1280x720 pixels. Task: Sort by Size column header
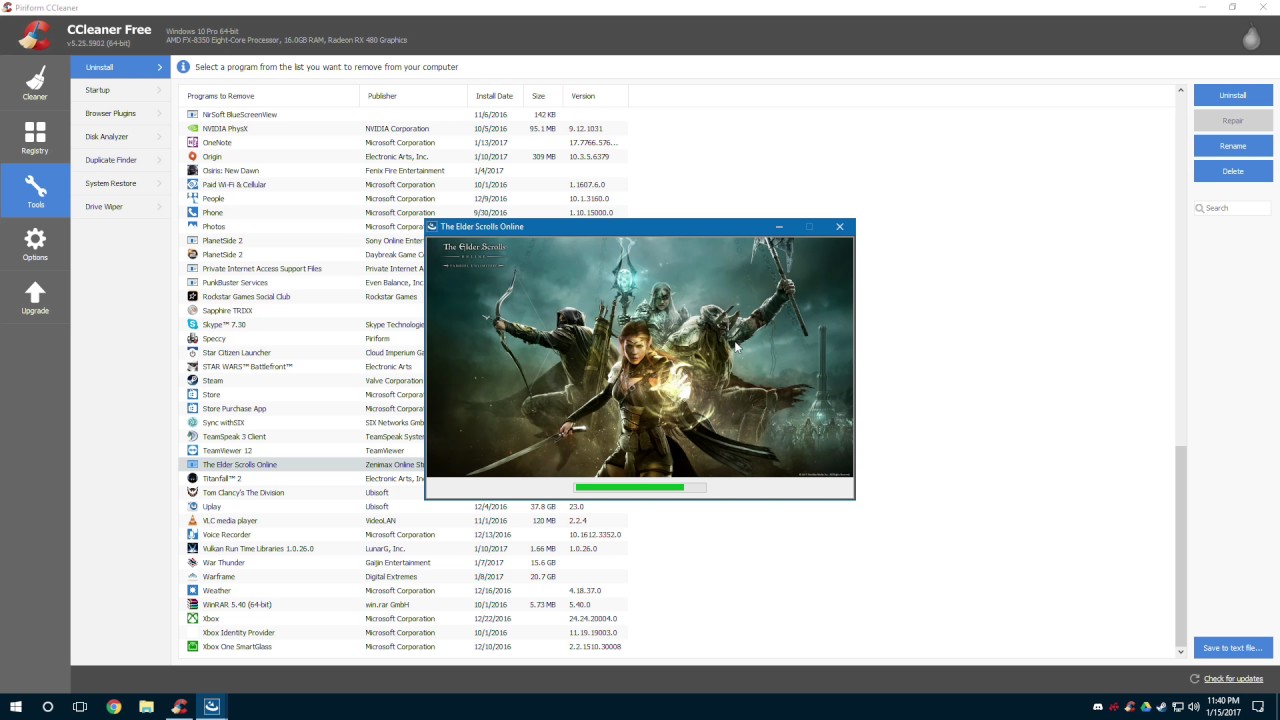(543, 96)
